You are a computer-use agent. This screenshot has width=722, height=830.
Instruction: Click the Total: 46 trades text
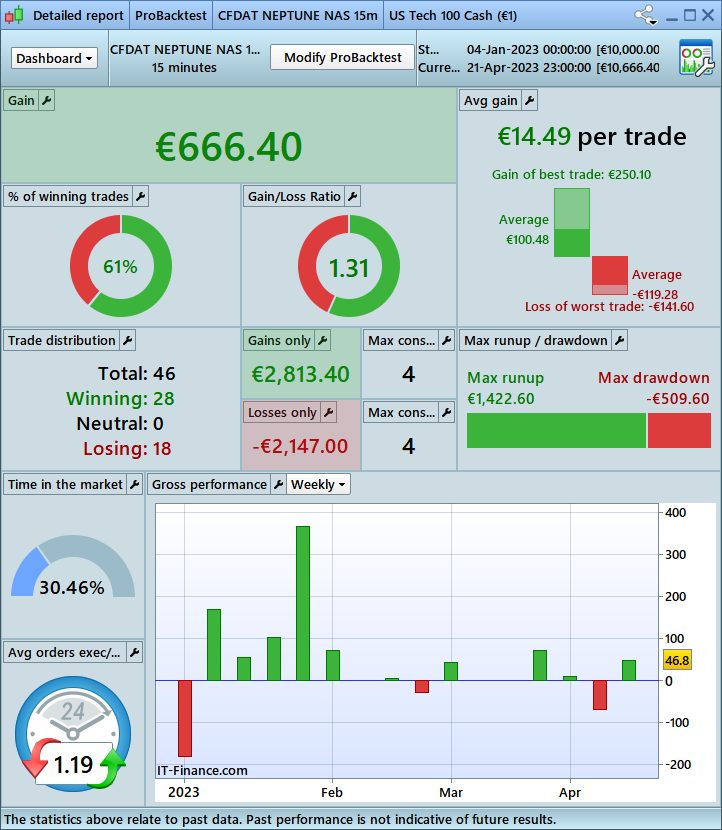(x=137, y=374)
